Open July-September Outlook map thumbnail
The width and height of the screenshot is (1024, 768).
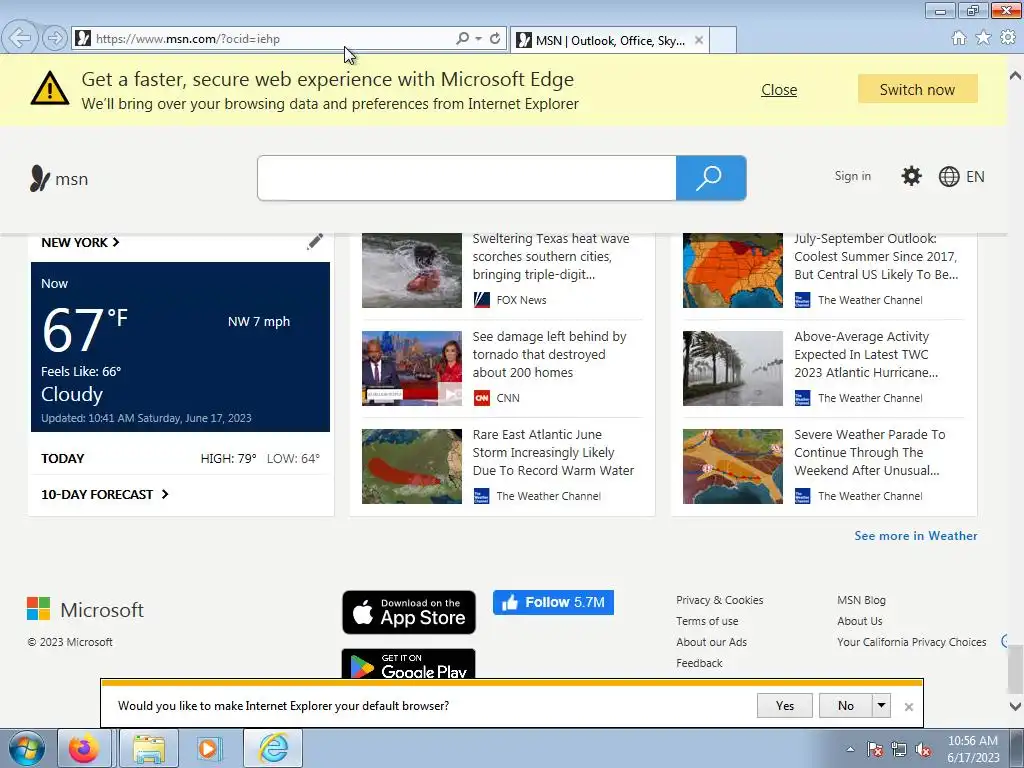[x=733, y=270]
